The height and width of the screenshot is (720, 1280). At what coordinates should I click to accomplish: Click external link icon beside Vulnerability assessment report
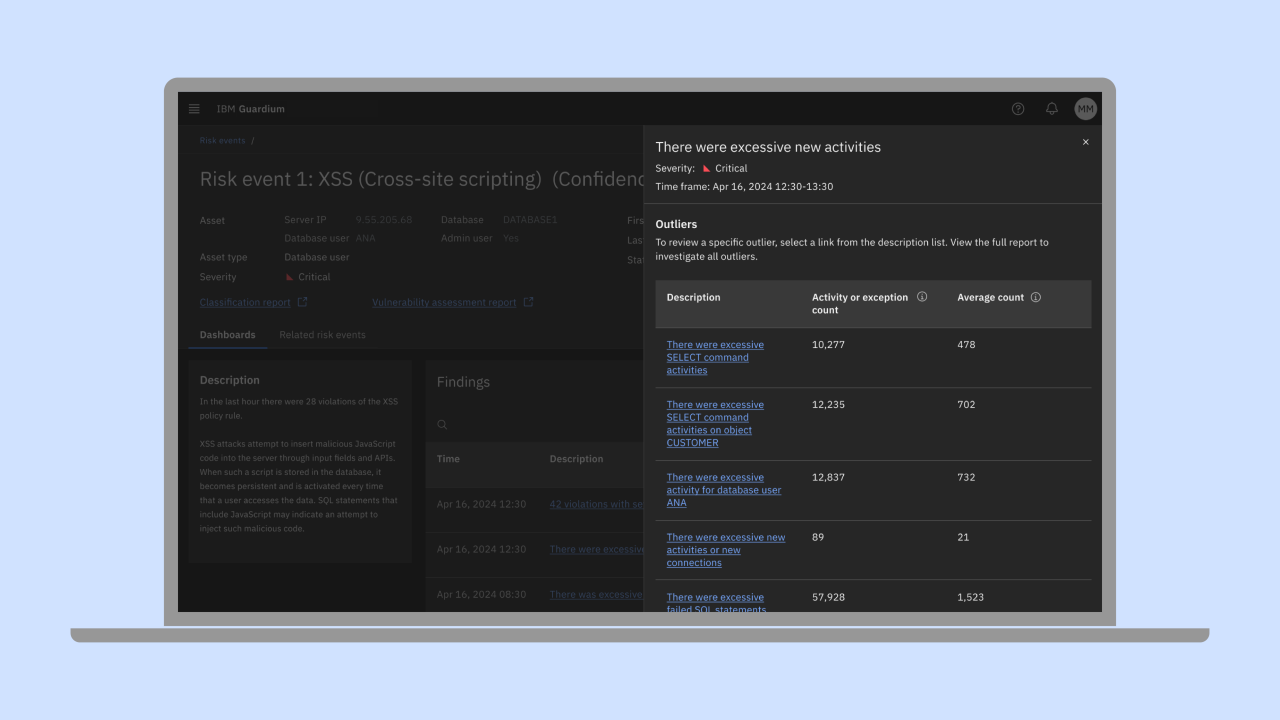tap(529, 302)
